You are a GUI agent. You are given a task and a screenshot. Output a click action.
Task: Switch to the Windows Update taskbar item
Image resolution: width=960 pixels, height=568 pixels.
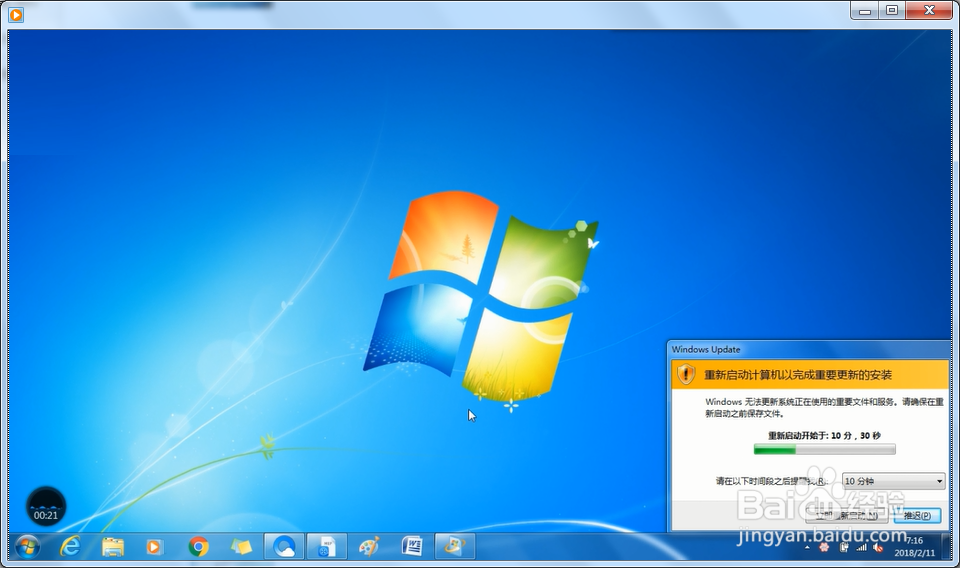tap(454, 546)
